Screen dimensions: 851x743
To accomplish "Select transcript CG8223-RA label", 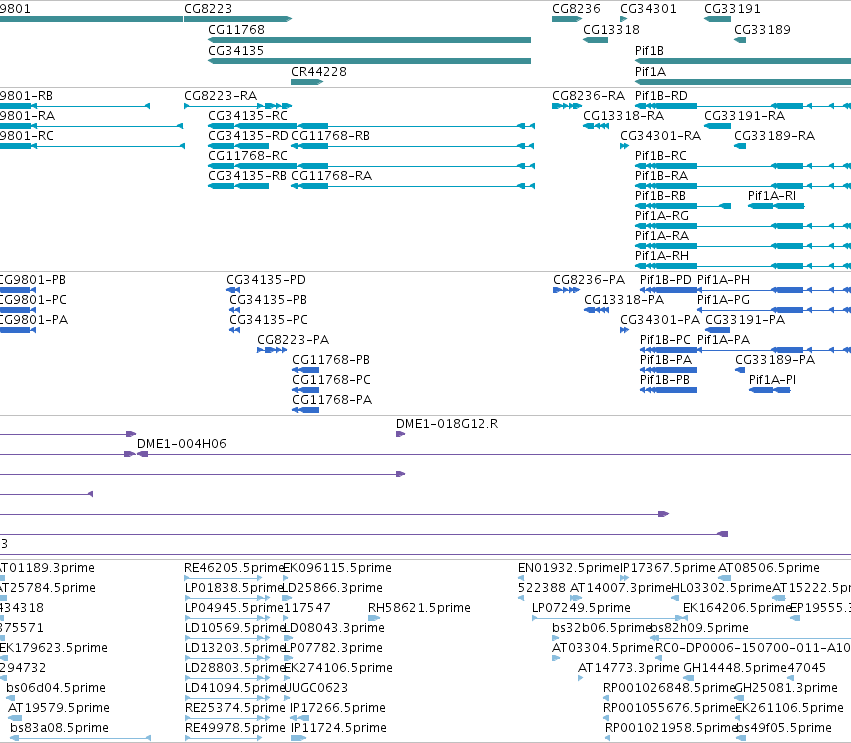I will coord(220,96).
